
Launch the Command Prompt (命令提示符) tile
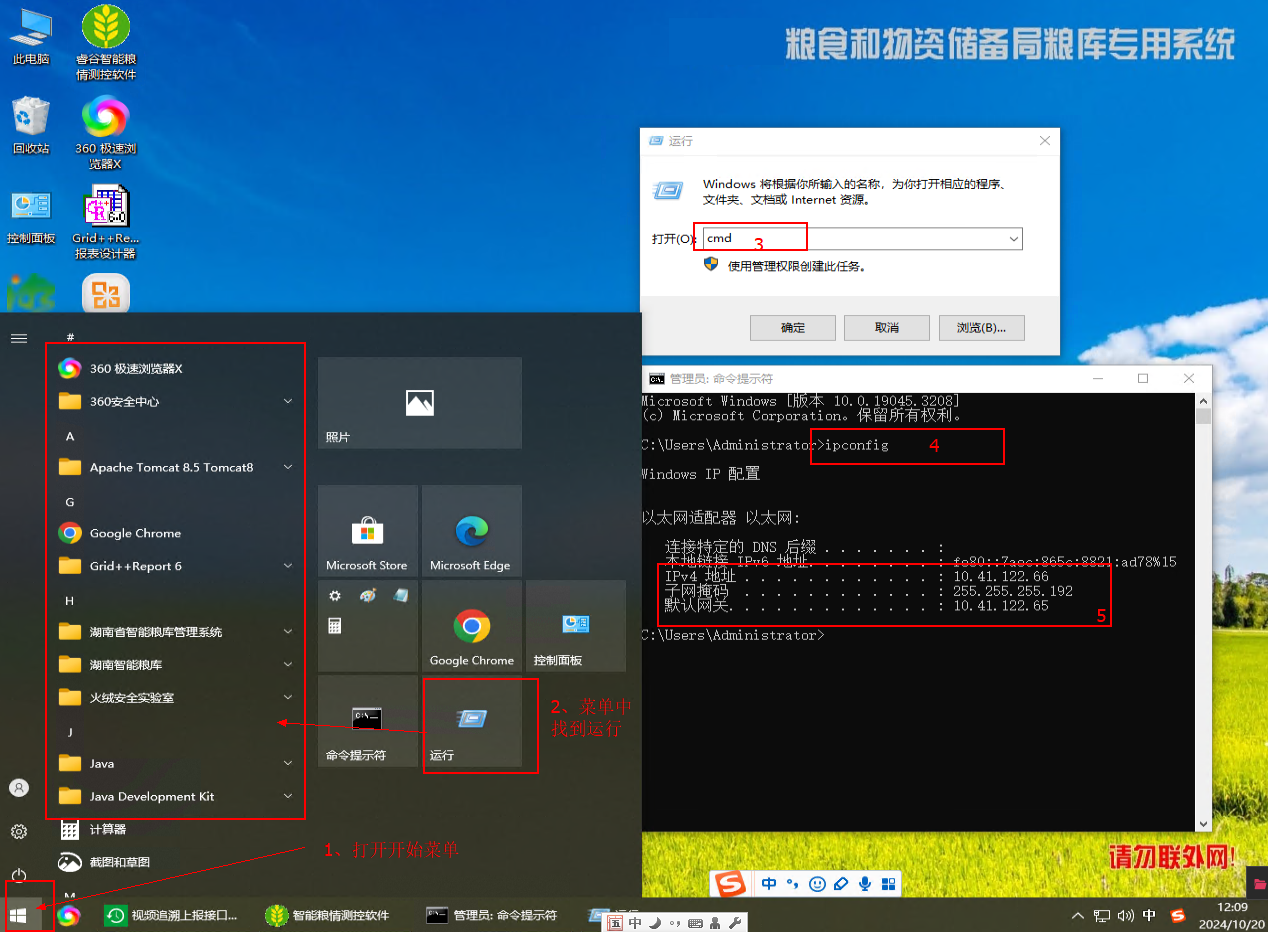[x=367, y=722]
